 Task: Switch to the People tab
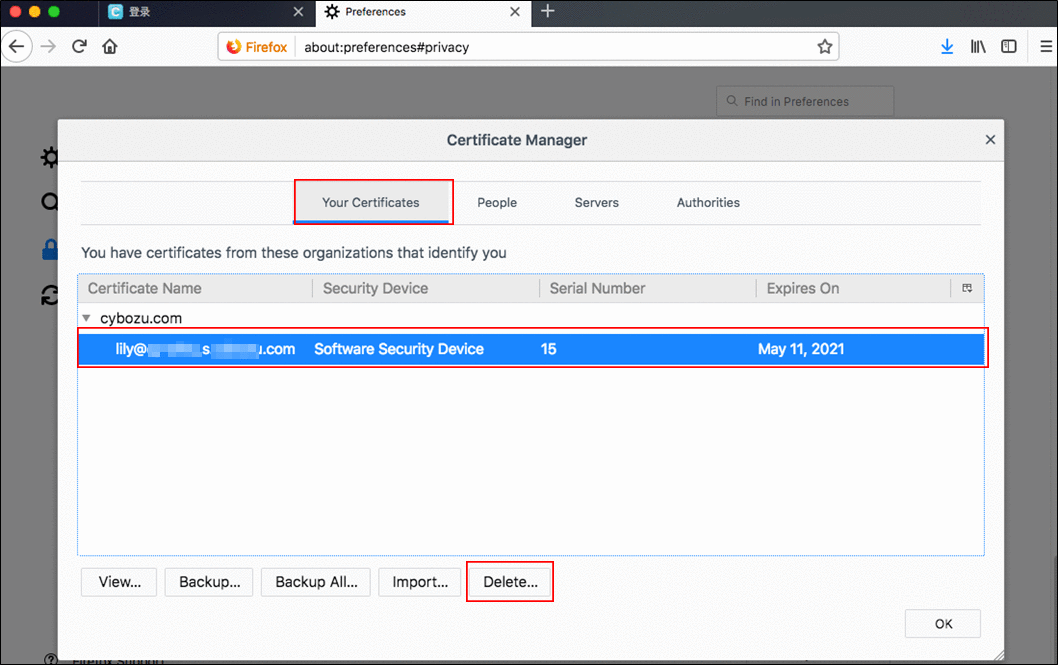click(x=497, y=202)
